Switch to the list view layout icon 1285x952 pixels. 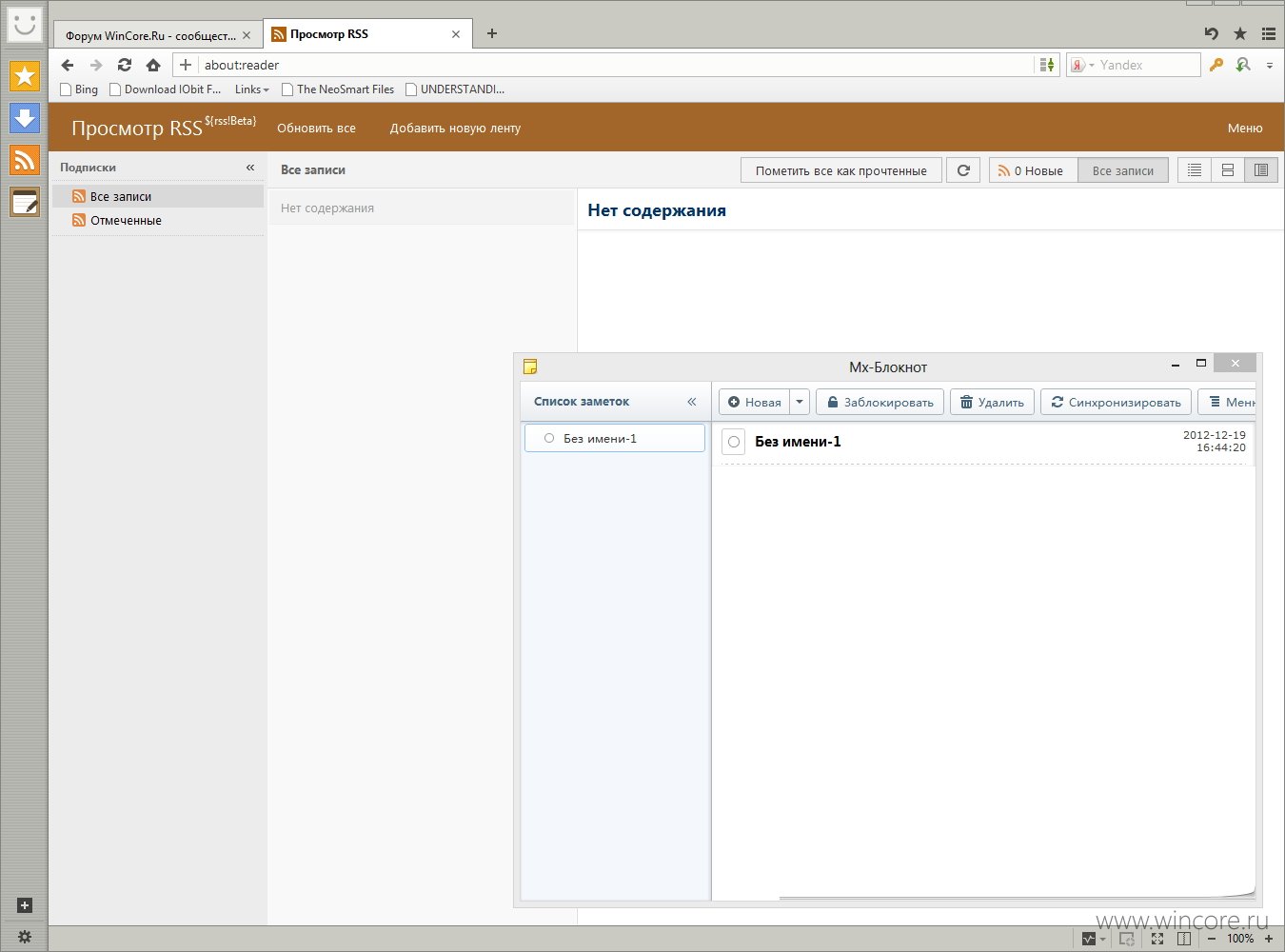pos(1195,170)
